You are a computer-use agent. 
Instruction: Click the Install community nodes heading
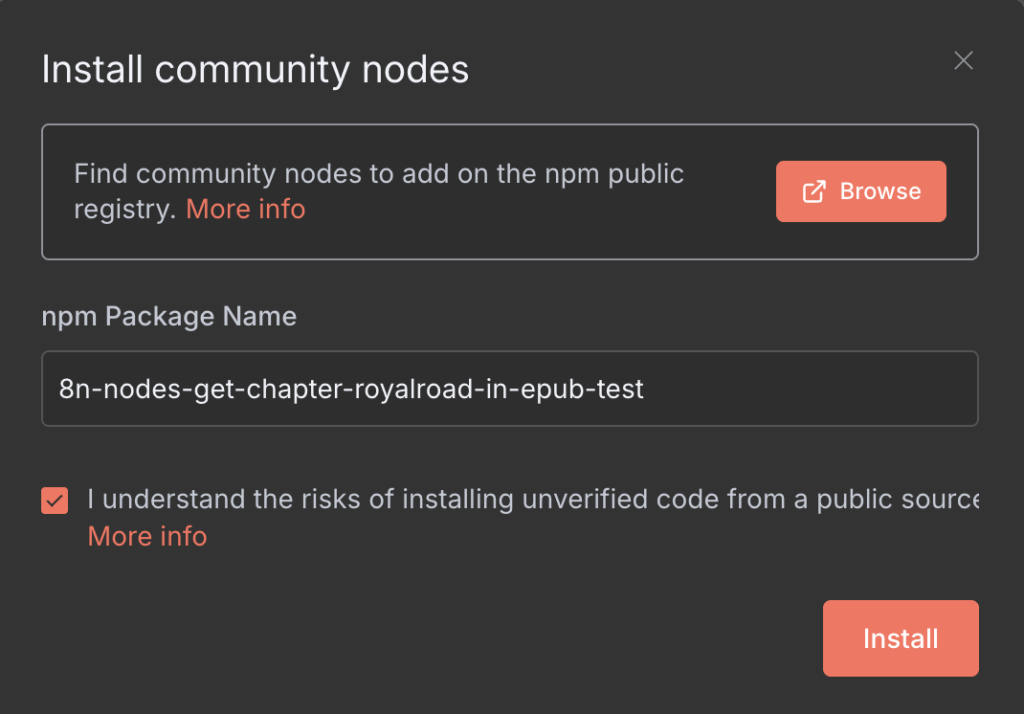(x=255, y=69)
